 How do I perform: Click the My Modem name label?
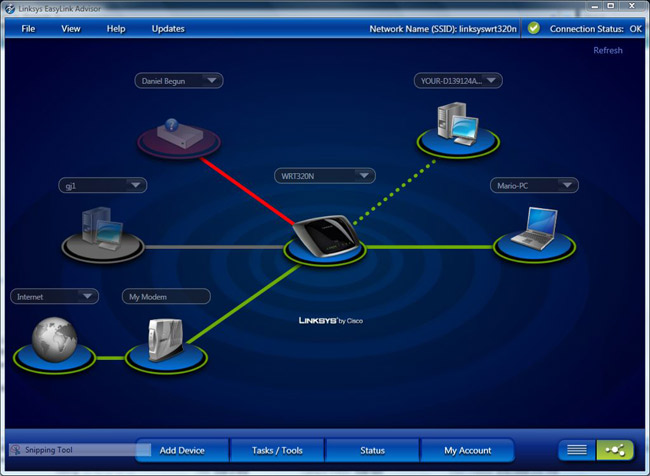coord(166,296)
